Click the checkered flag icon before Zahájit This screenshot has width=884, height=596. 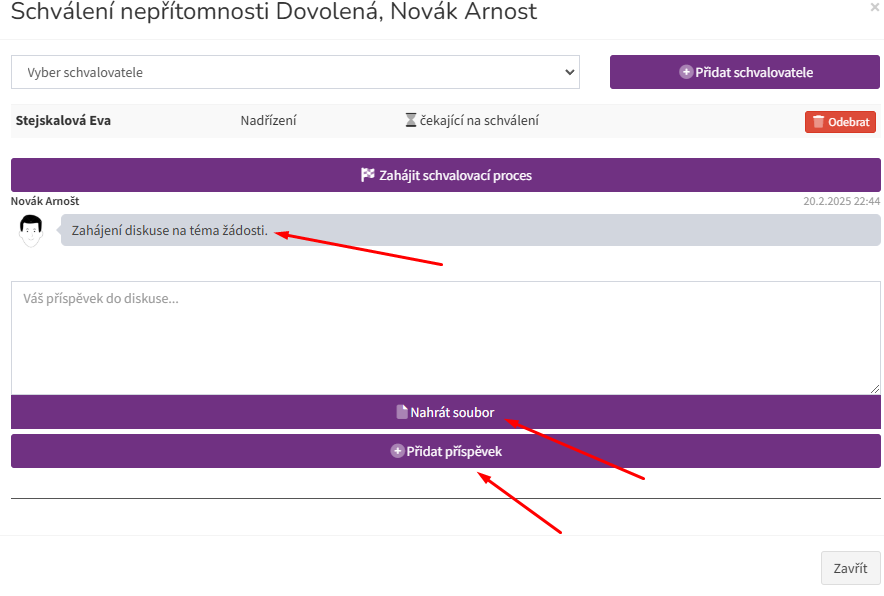pyautogui.click(x=368, y=175)
